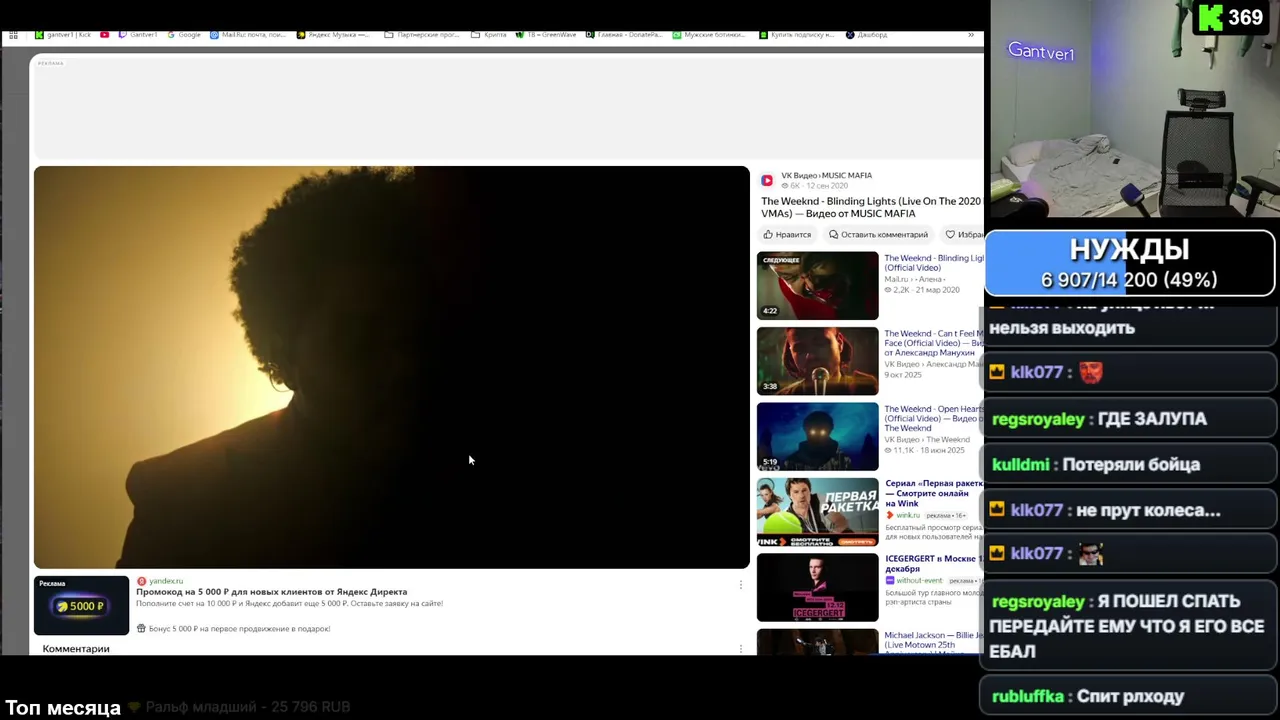Click the НУЖДЫ donation goal progress bar
Screen dimensions: 1280x720
point(1130,264)
